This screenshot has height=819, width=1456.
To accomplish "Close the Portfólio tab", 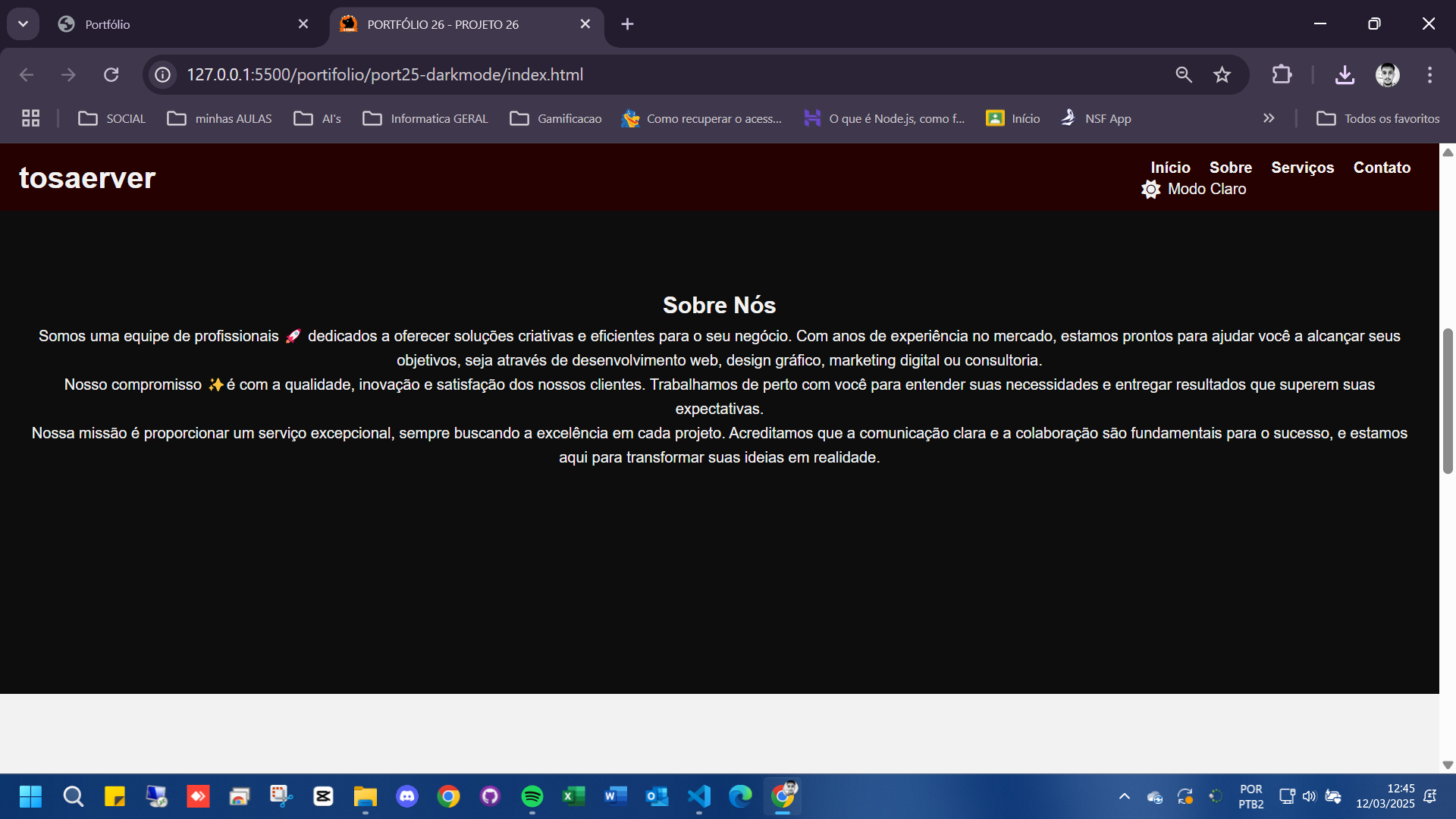I will (x=303, y=24).
